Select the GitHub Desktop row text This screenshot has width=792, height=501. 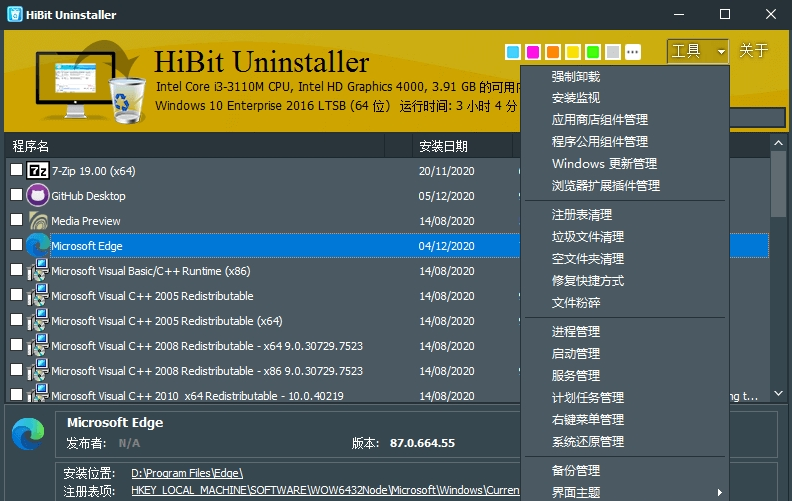88,196
